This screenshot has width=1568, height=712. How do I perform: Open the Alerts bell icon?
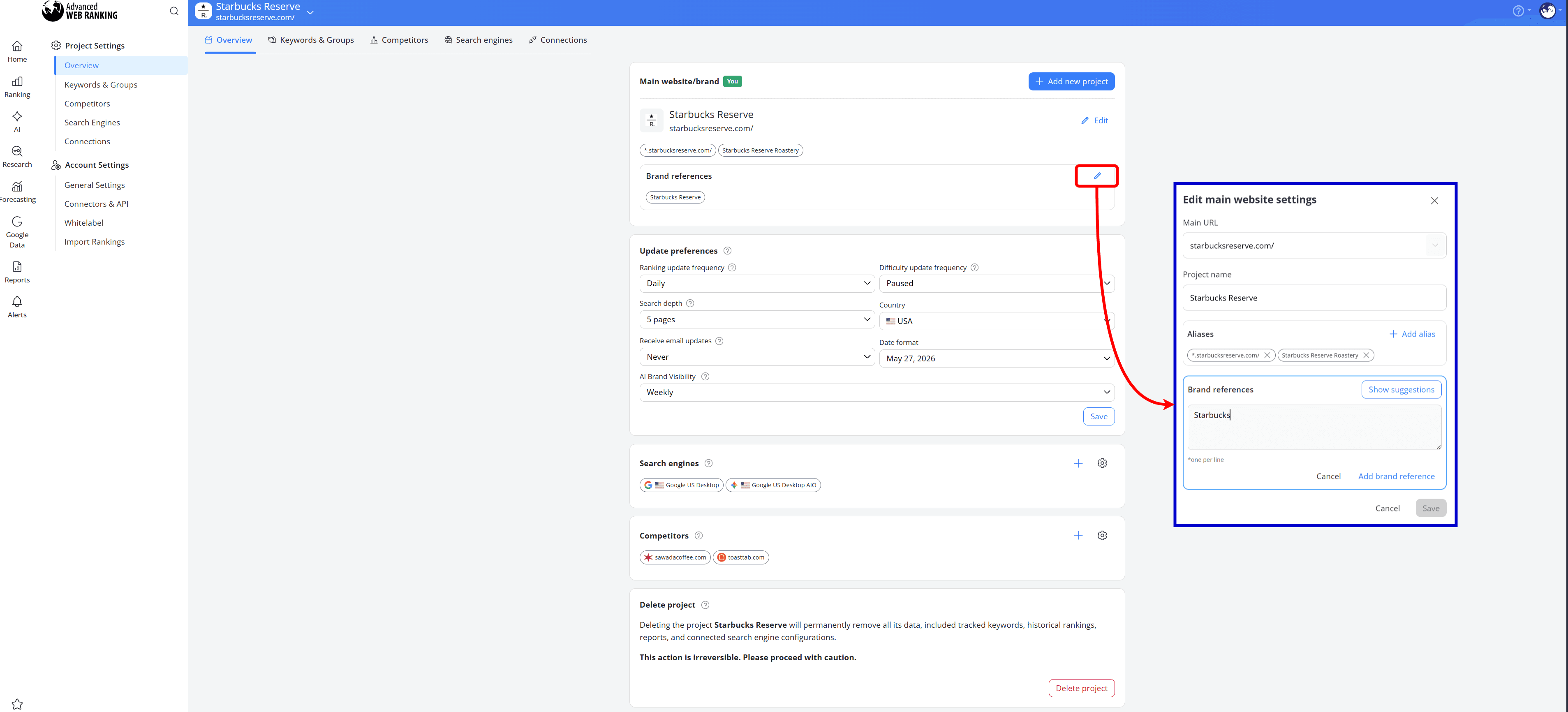click(17, 307)
